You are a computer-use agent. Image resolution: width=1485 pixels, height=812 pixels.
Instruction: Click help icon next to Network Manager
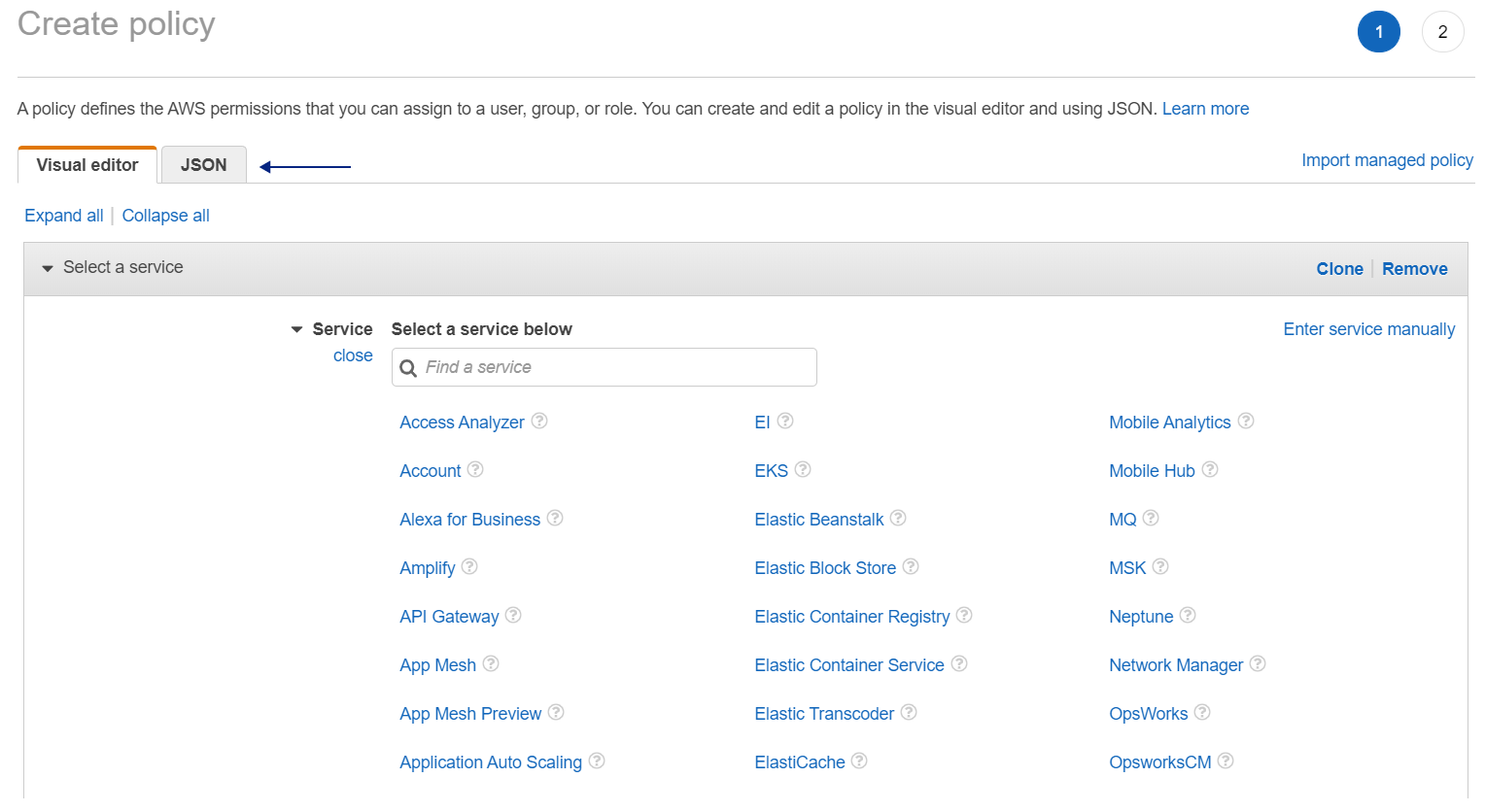pos(1258,663)
